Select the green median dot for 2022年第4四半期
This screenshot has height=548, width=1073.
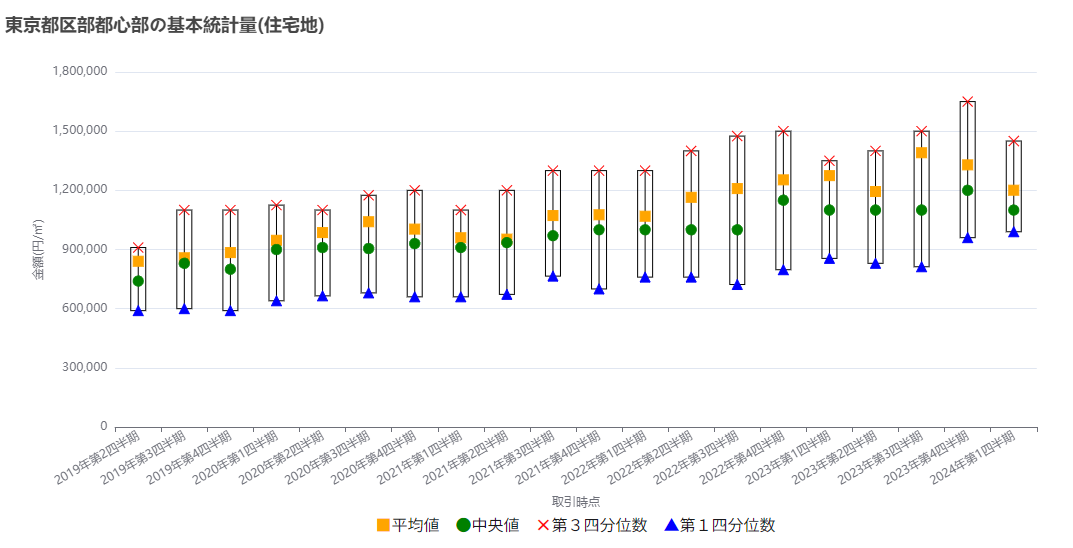point(783,200)
